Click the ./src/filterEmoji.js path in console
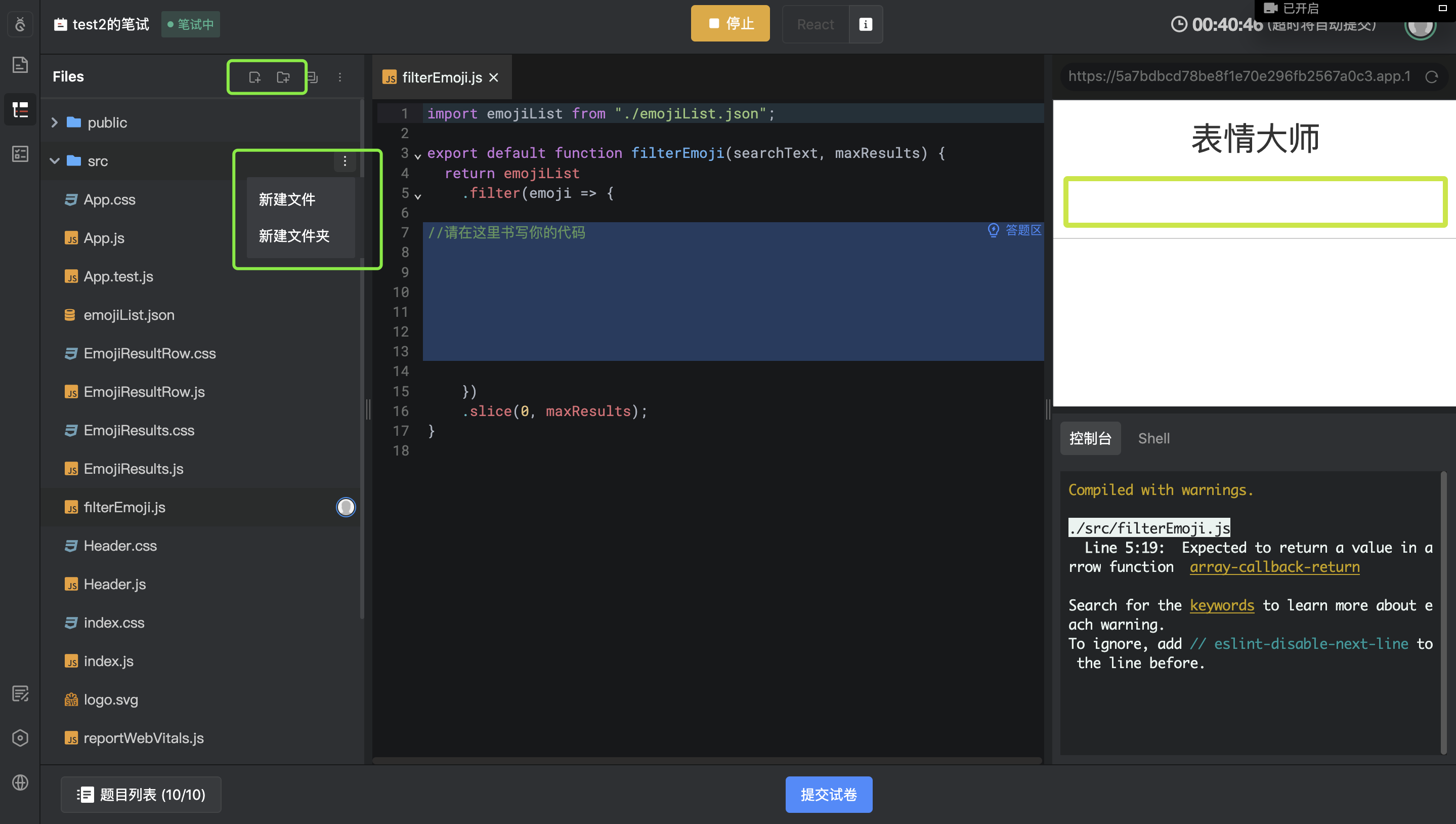The image size is (1456, 824). point(1149,528)
